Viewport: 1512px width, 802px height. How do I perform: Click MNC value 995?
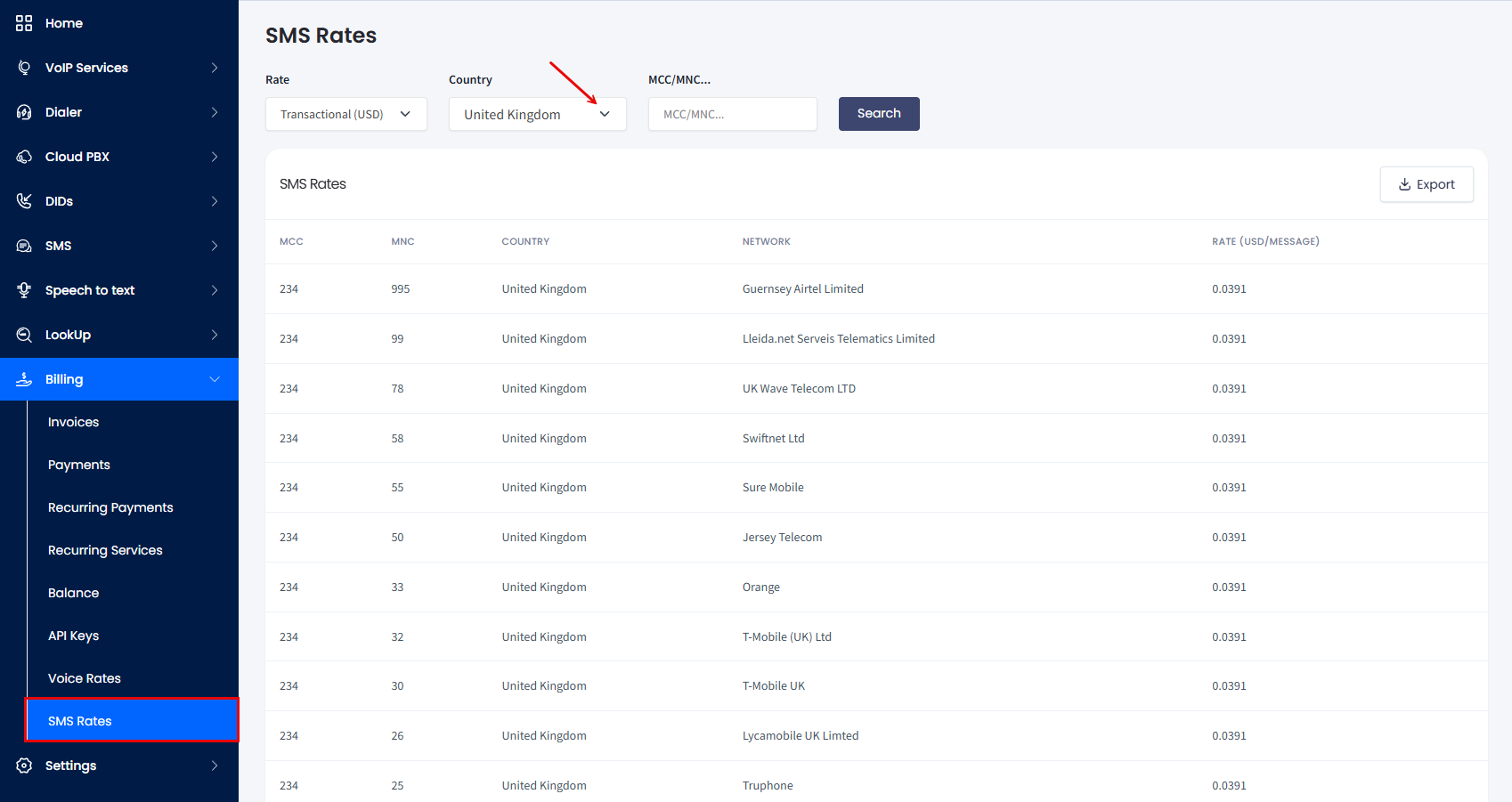point(401,289)
